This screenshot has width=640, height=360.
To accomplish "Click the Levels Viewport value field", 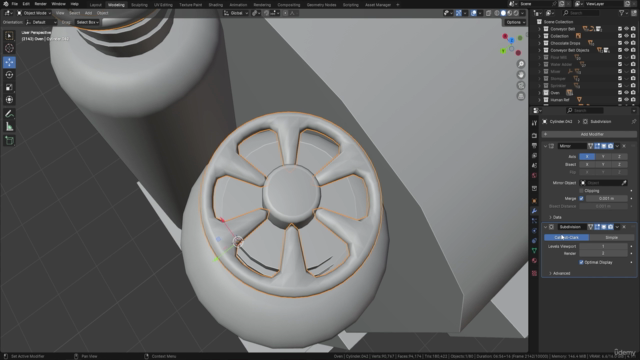I will [x=603, y=247].
